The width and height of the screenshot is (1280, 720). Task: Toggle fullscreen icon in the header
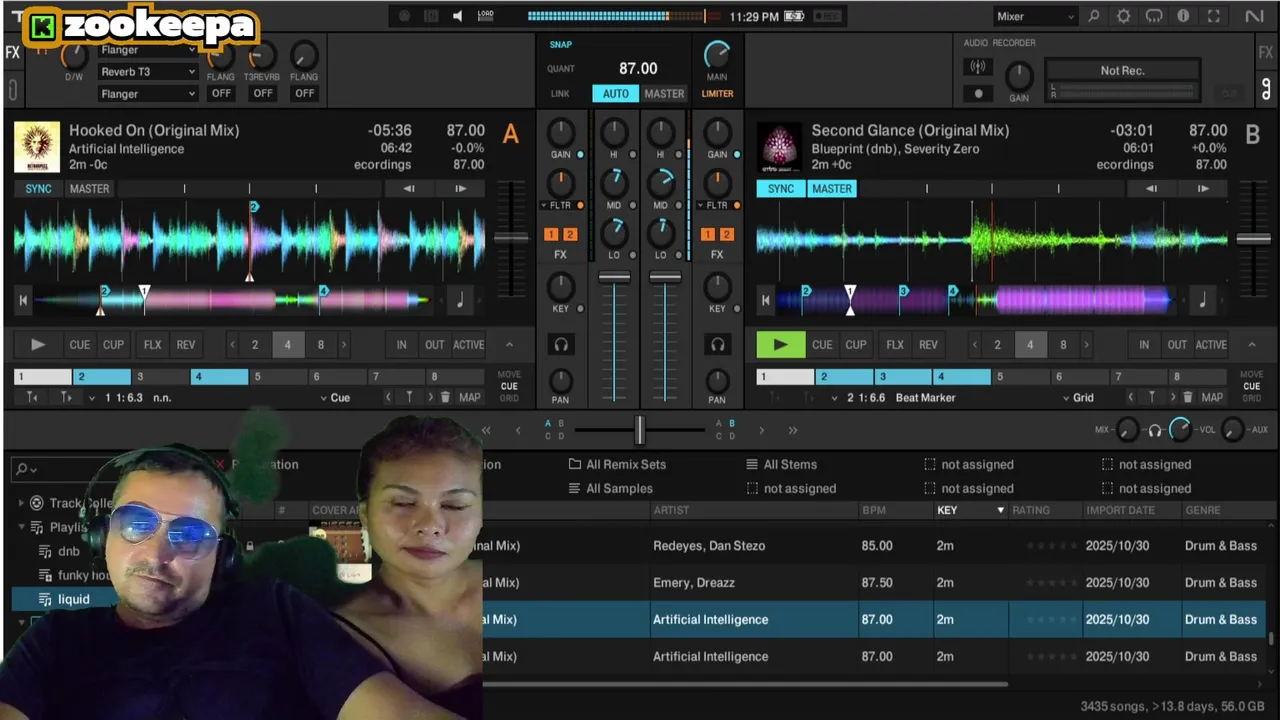[x=1214, y=16]
